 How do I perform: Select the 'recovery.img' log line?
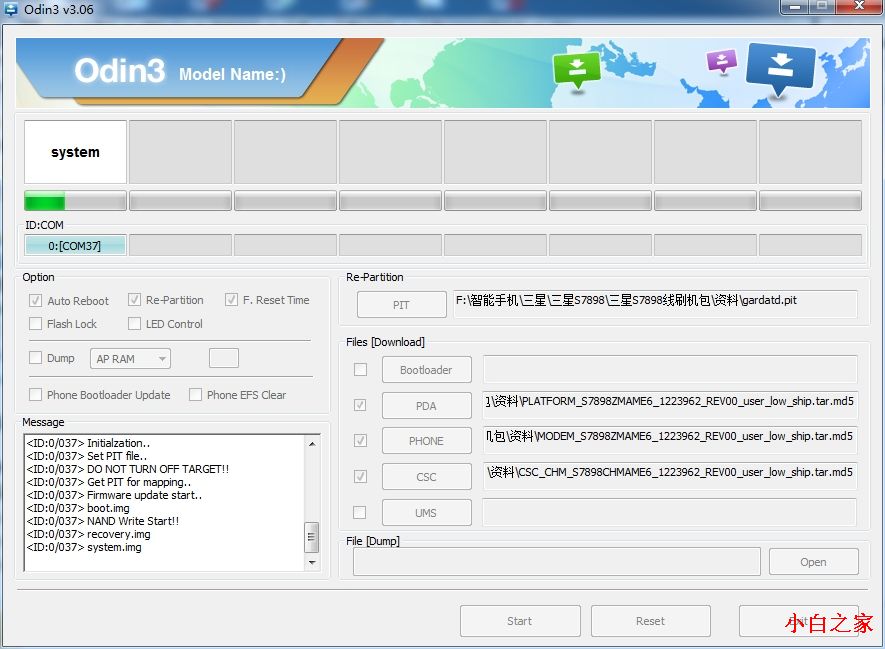point(89,534)
